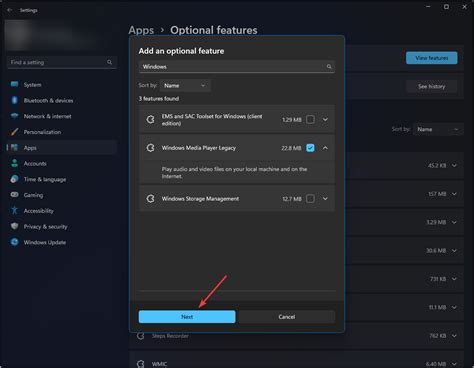The width and height of the screenshot is (474, 368).
Task: Click the Apps breadcrumb link
Action: tap(141, 30)
